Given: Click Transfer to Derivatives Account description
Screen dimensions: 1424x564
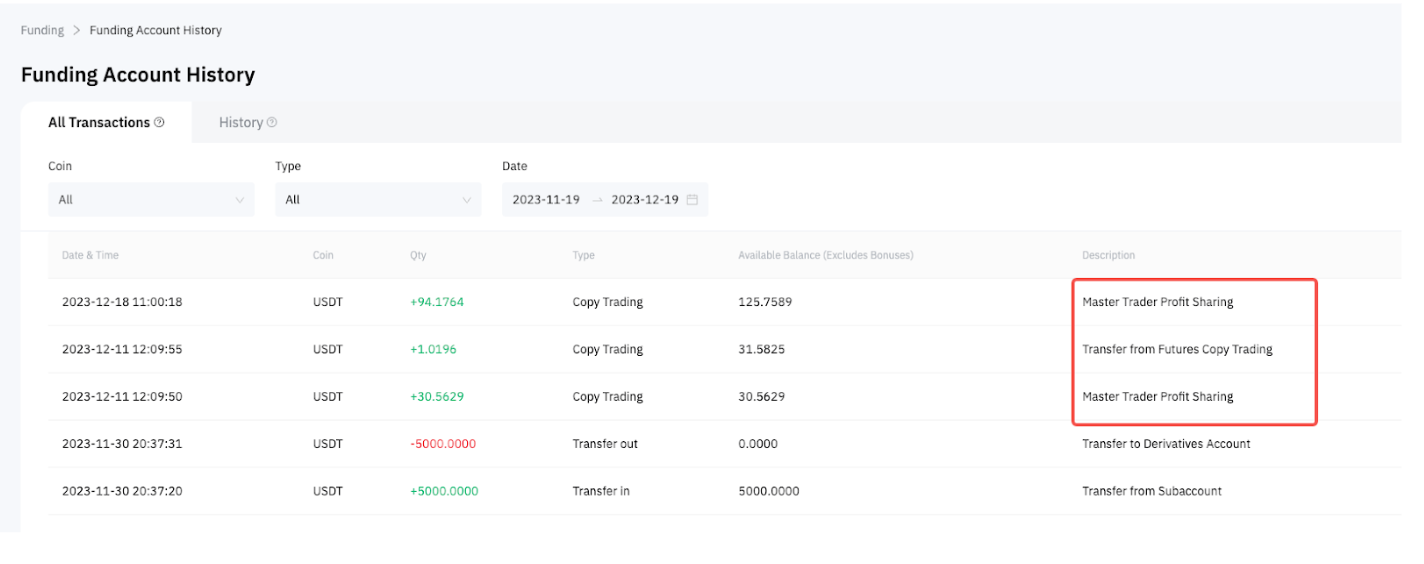Looking at the screenshot, I should click(x=1166, y=444).
